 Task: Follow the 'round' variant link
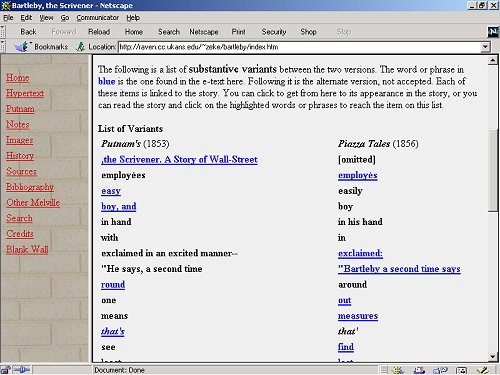[x=113, y=285]
